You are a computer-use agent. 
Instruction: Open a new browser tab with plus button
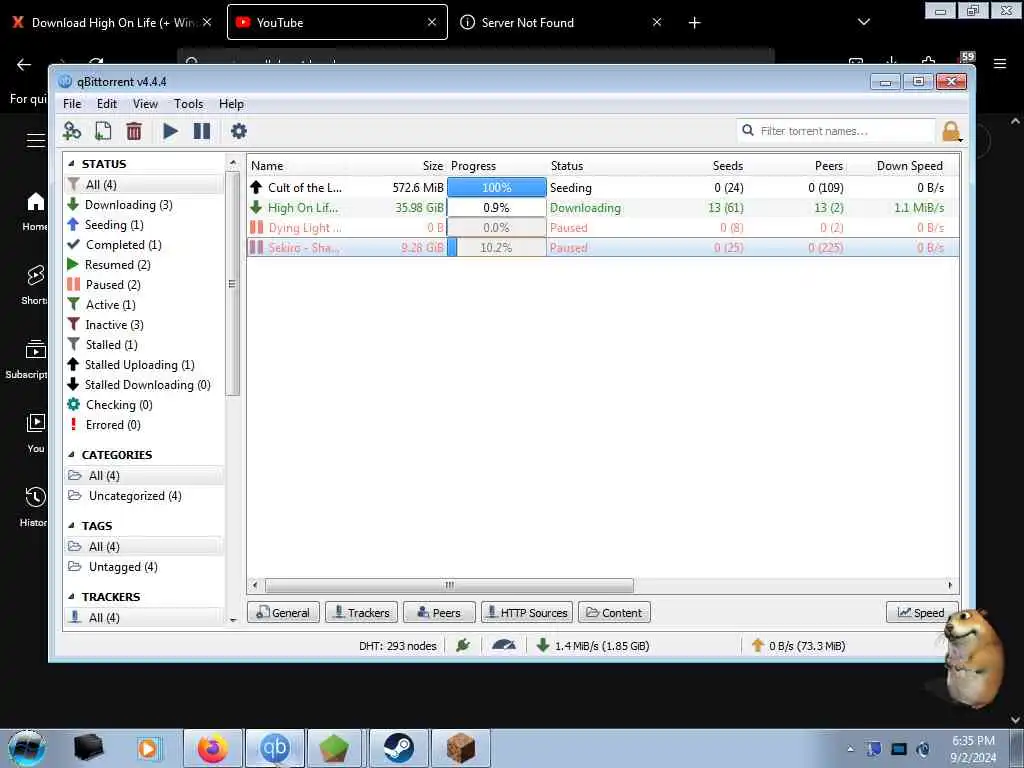pyautogui.click(x=694, y=23)
